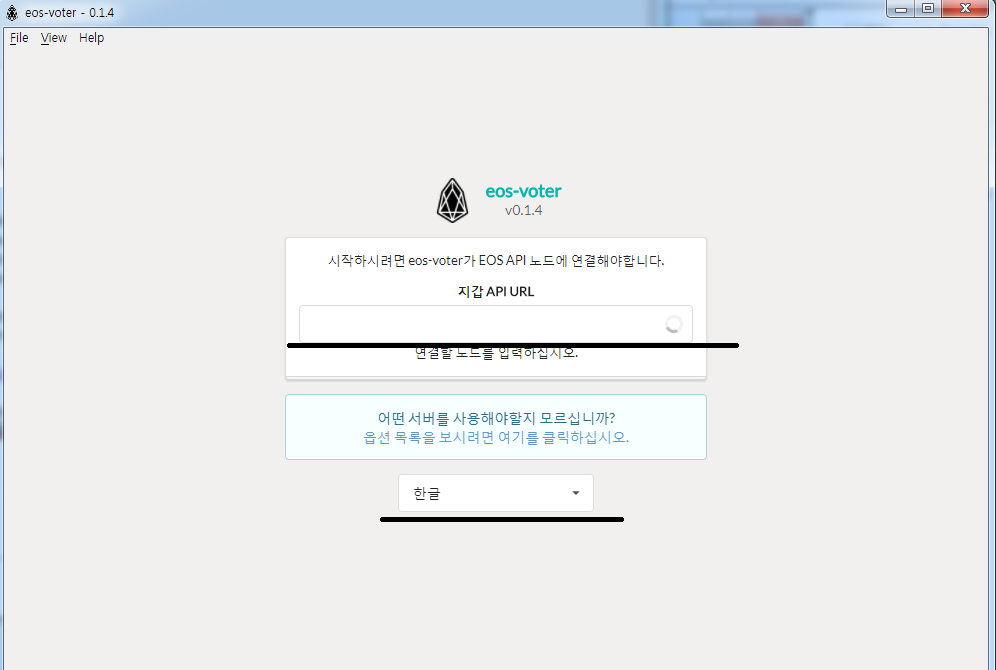Click the loading spinner in URL field

tap(673, 325)
